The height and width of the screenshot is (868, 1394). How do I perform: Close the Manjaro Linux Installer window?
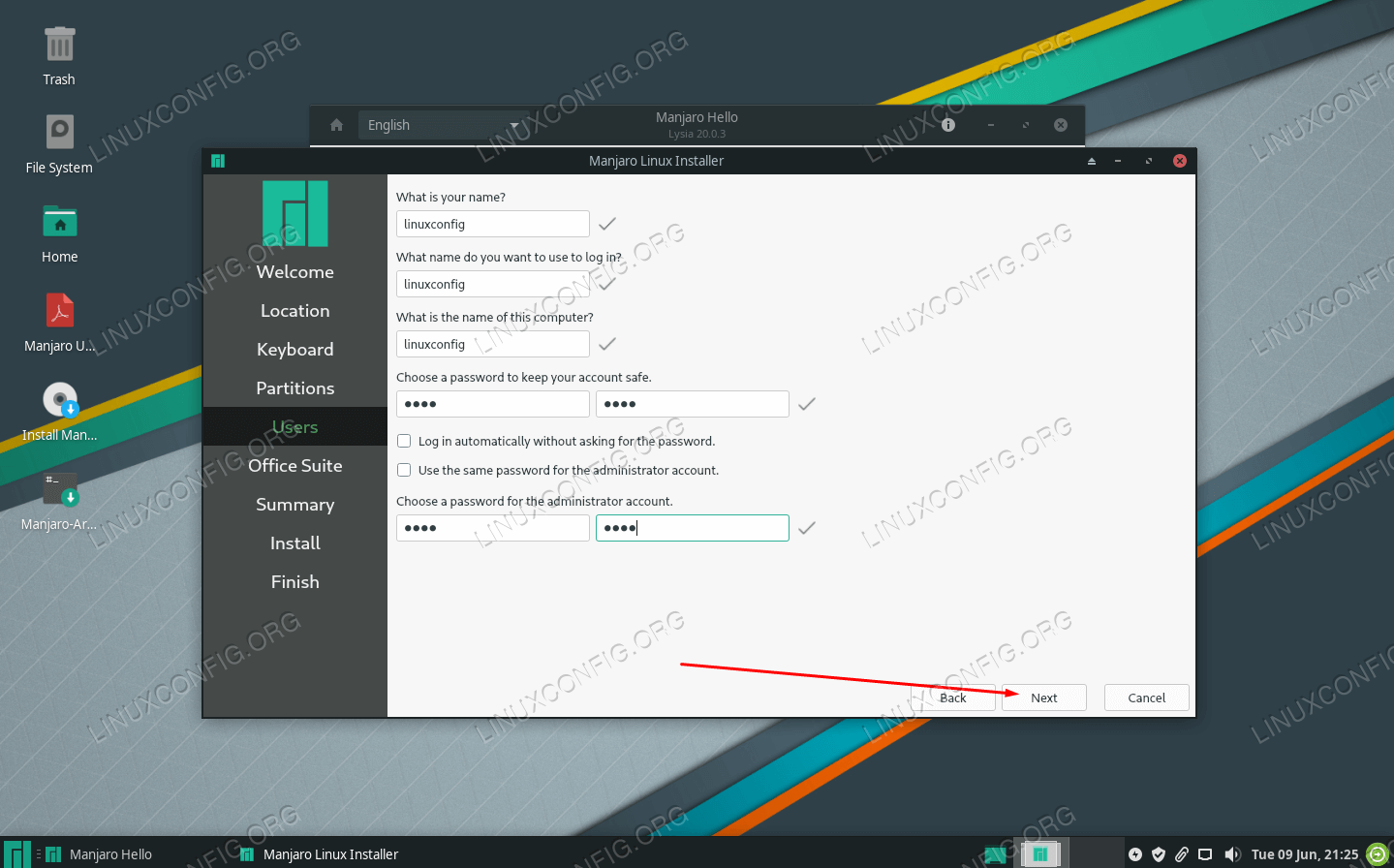pos(1180,161)
